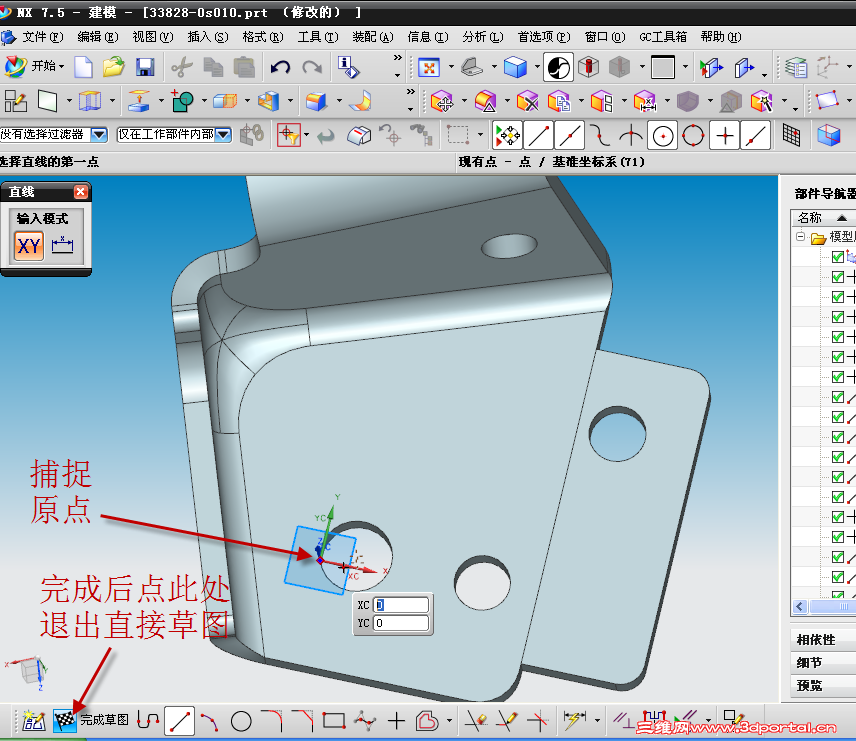Image resolution: width=856 pixels, height=741 pixels.
Task: Click the Quick Trim sketch icon
Action: pos(476,721)
